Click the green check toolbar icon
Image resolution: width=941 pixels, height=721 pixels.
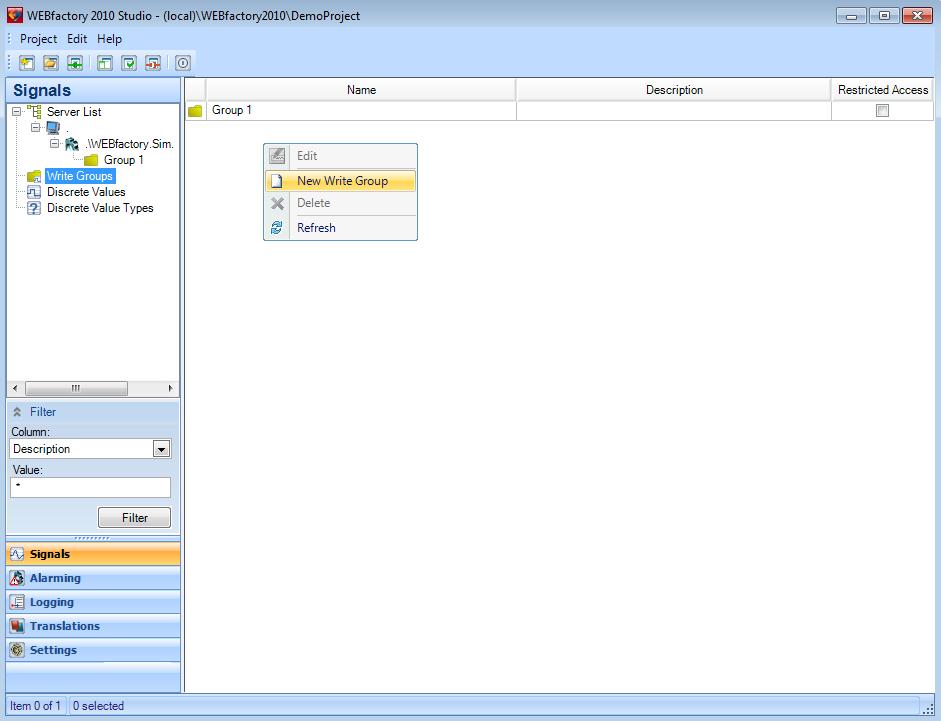(x=129, y=63)
